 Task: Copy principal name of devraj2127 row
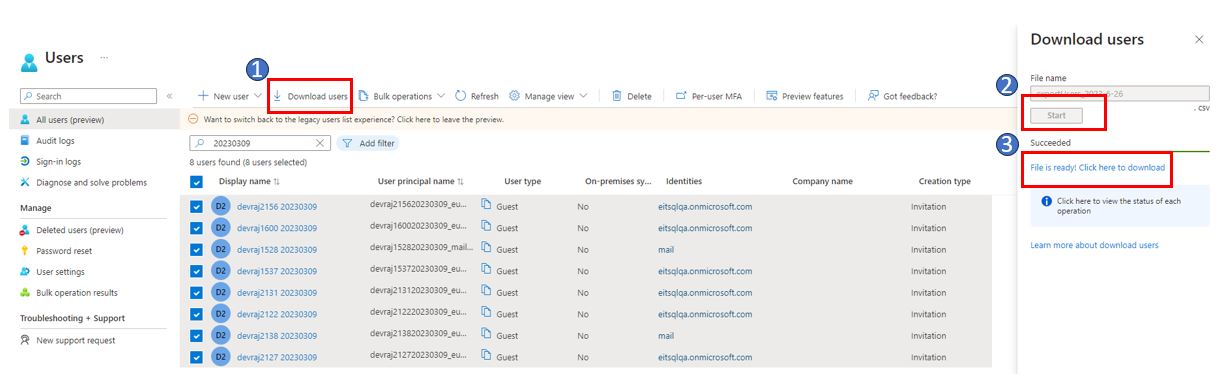pos(487,355)
